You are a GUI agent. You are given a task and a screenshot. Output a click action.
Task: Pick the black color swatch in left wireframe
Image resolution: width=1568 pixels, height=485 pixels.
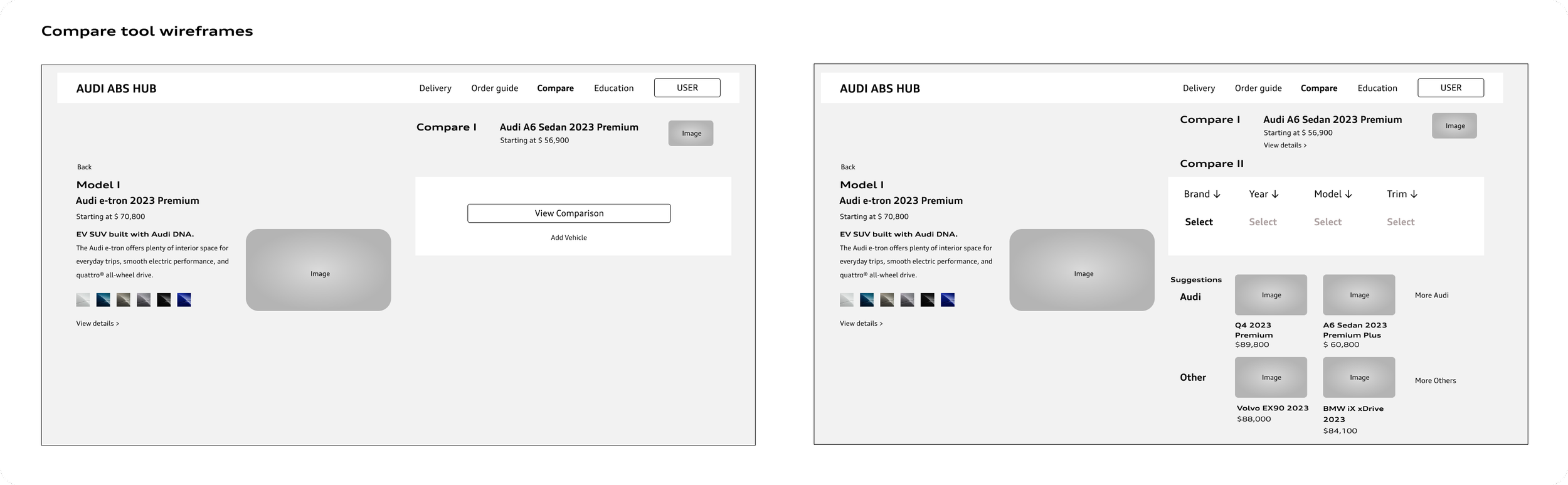164,300
